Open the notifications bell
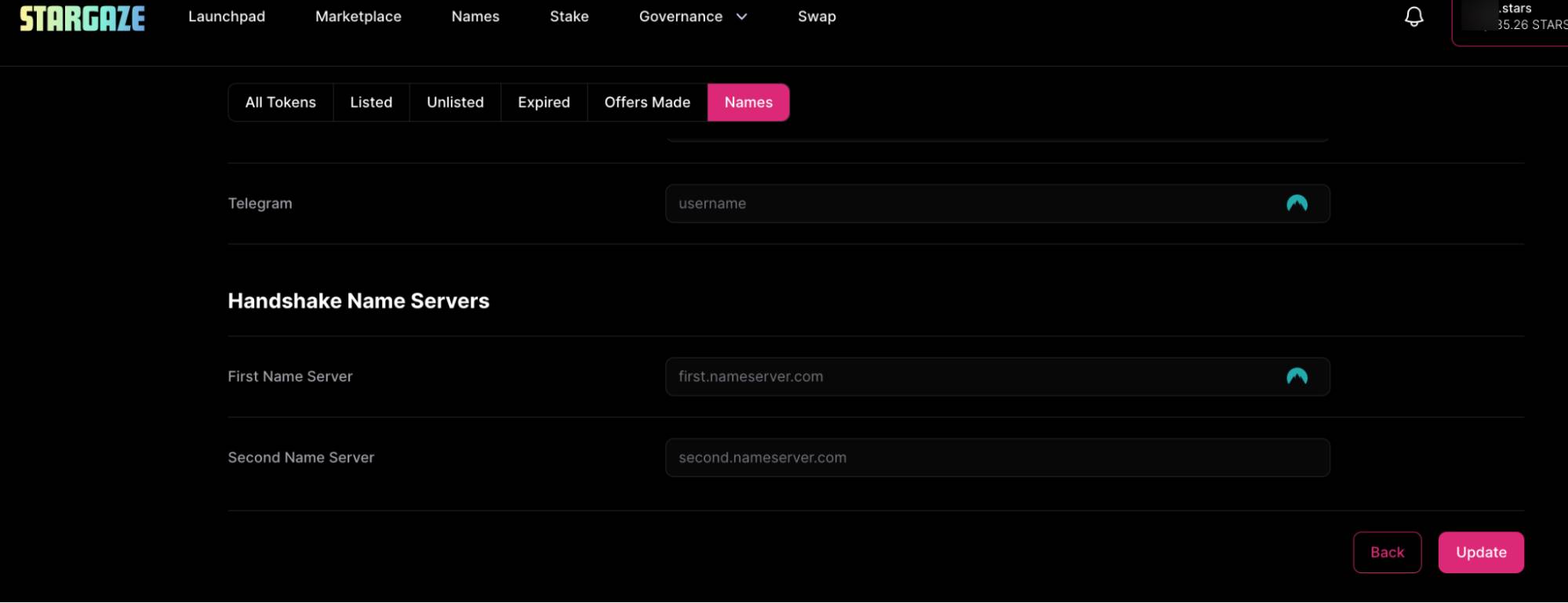 coord(1413,17)
